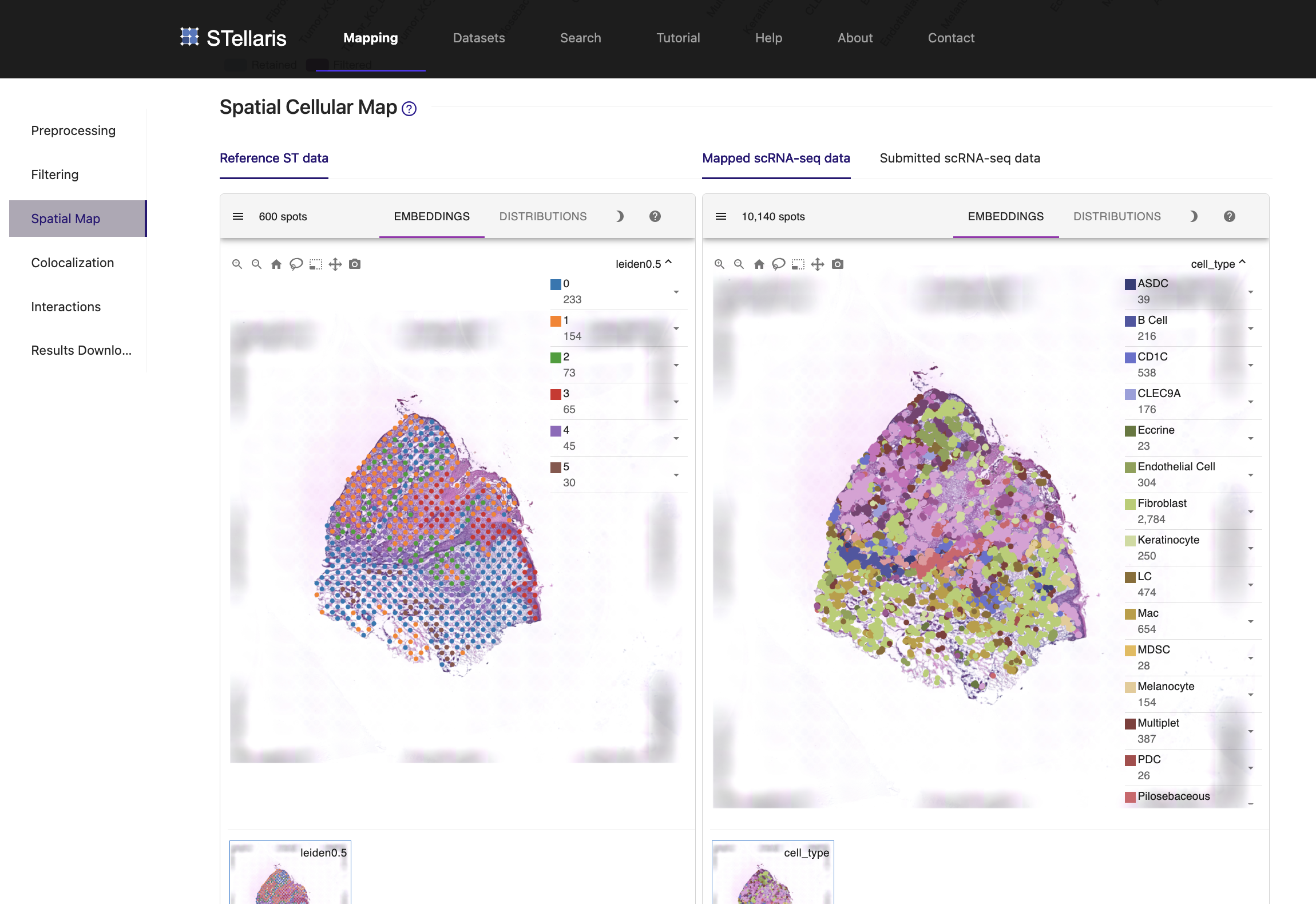Viewport: 1316px width, 904px height.
Task: Expand options arrow for Melanocyte
Action: pos(1251,695)
